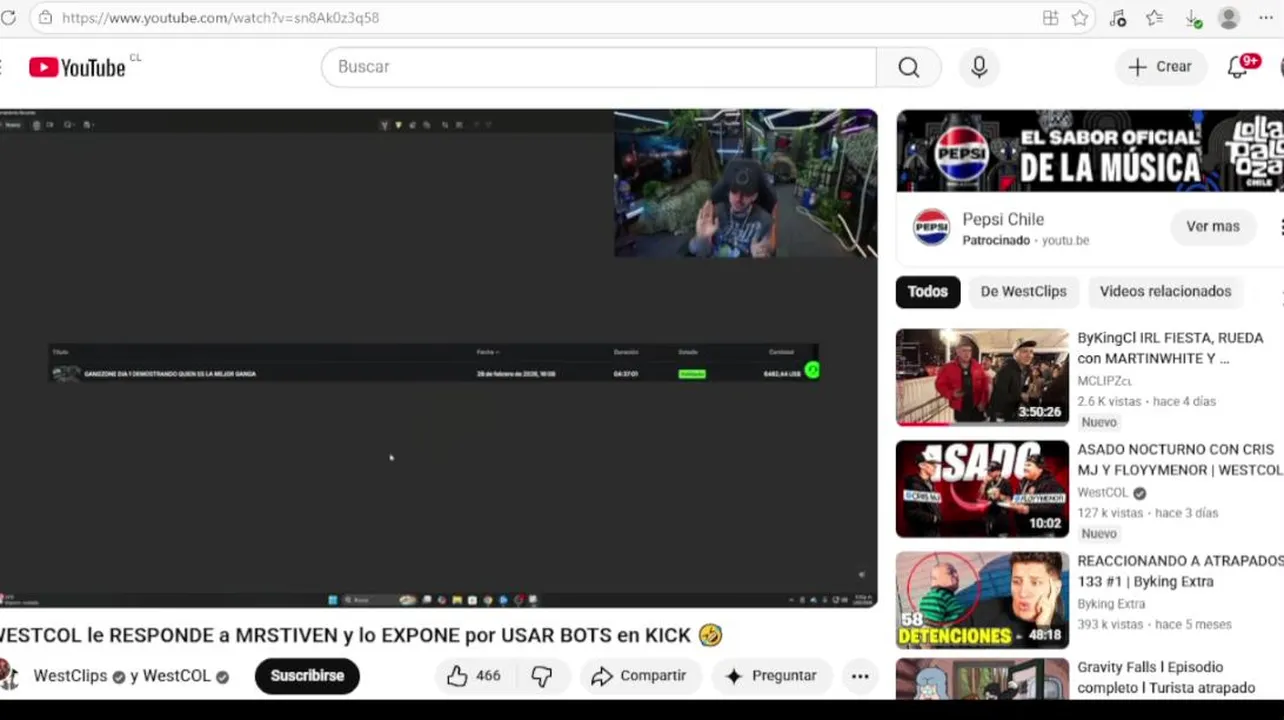This screenshot has height=720, width=1284.
Task: Click the WestClips channel avatar
Action: pos(9,676)
